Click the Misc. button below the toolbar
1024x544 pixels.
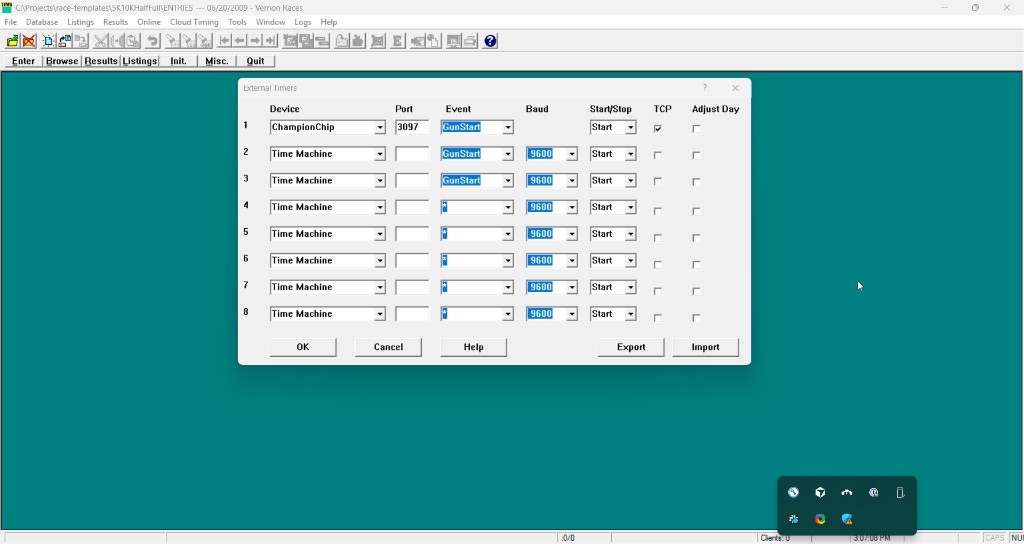coord(217,61)
